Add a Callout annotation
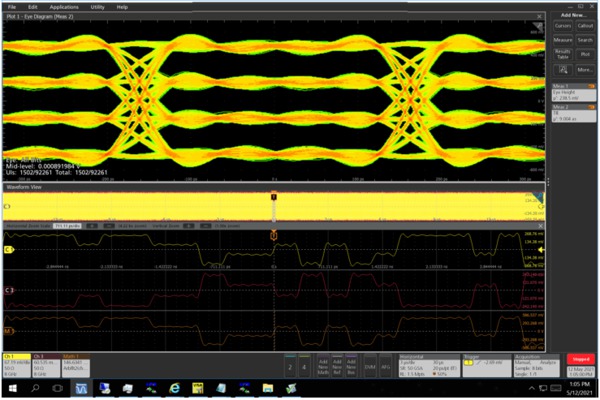Screen dimensions: 600x400 coord(585,25)
